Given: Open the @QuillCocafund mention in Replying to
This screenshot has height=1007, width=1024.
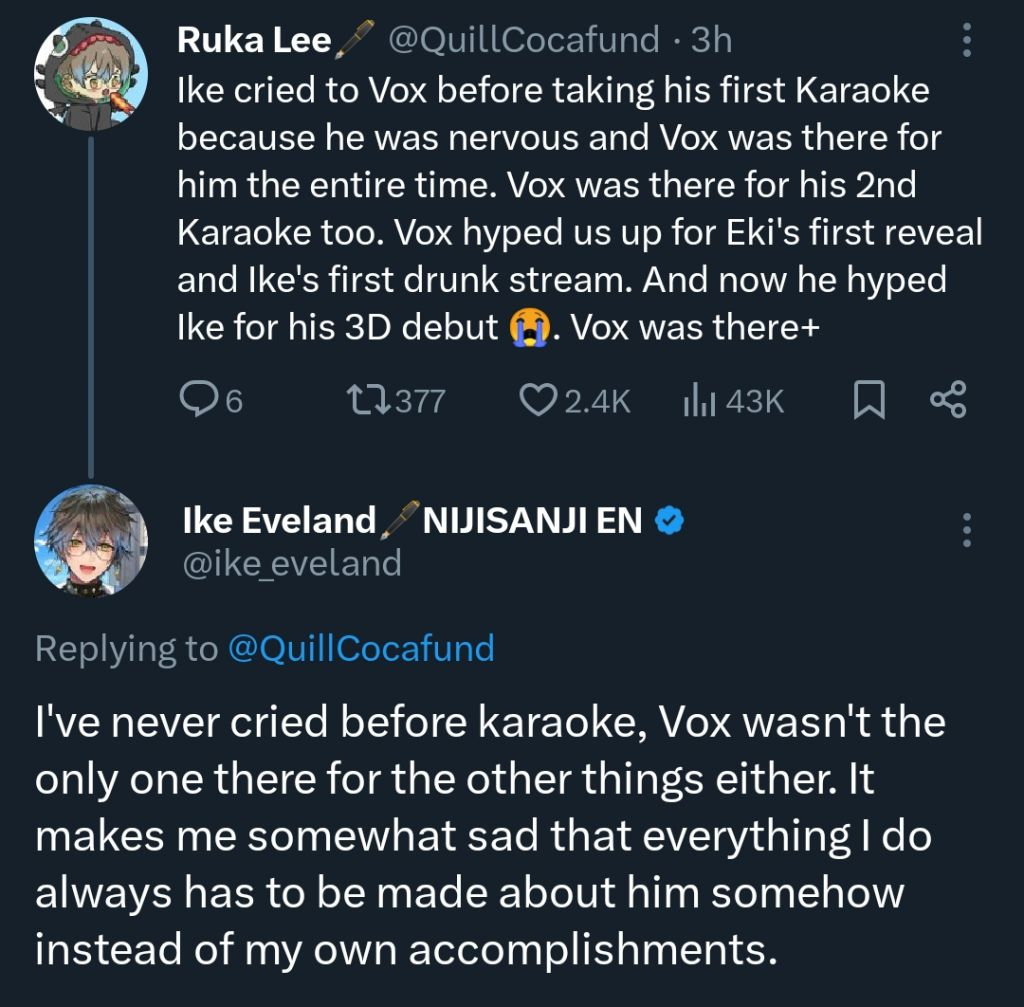Looking at the screenshot, I should [x=361, y=648].
